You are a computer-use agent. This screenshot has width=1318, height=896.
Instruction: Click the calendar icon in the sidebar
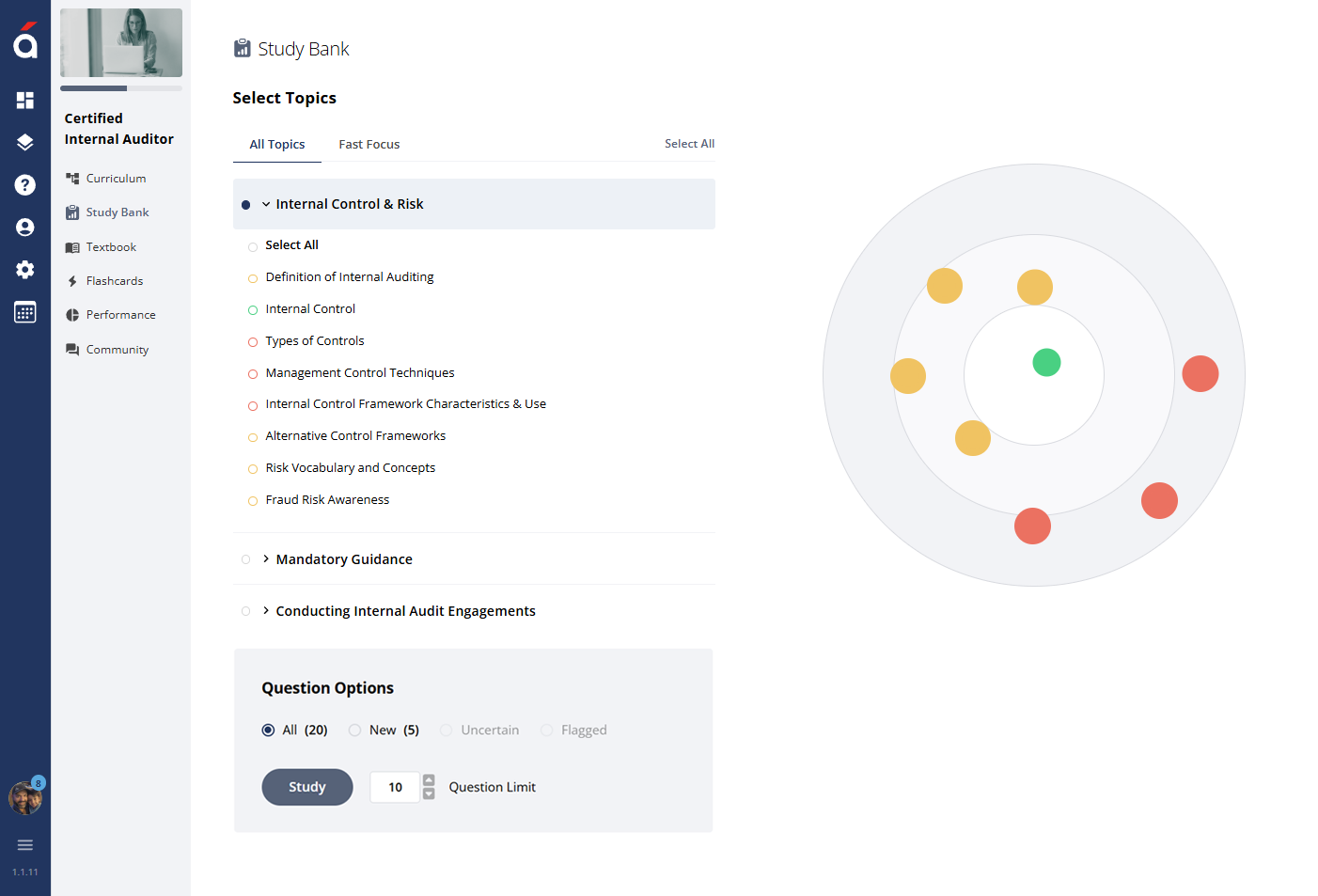[24, 311]
